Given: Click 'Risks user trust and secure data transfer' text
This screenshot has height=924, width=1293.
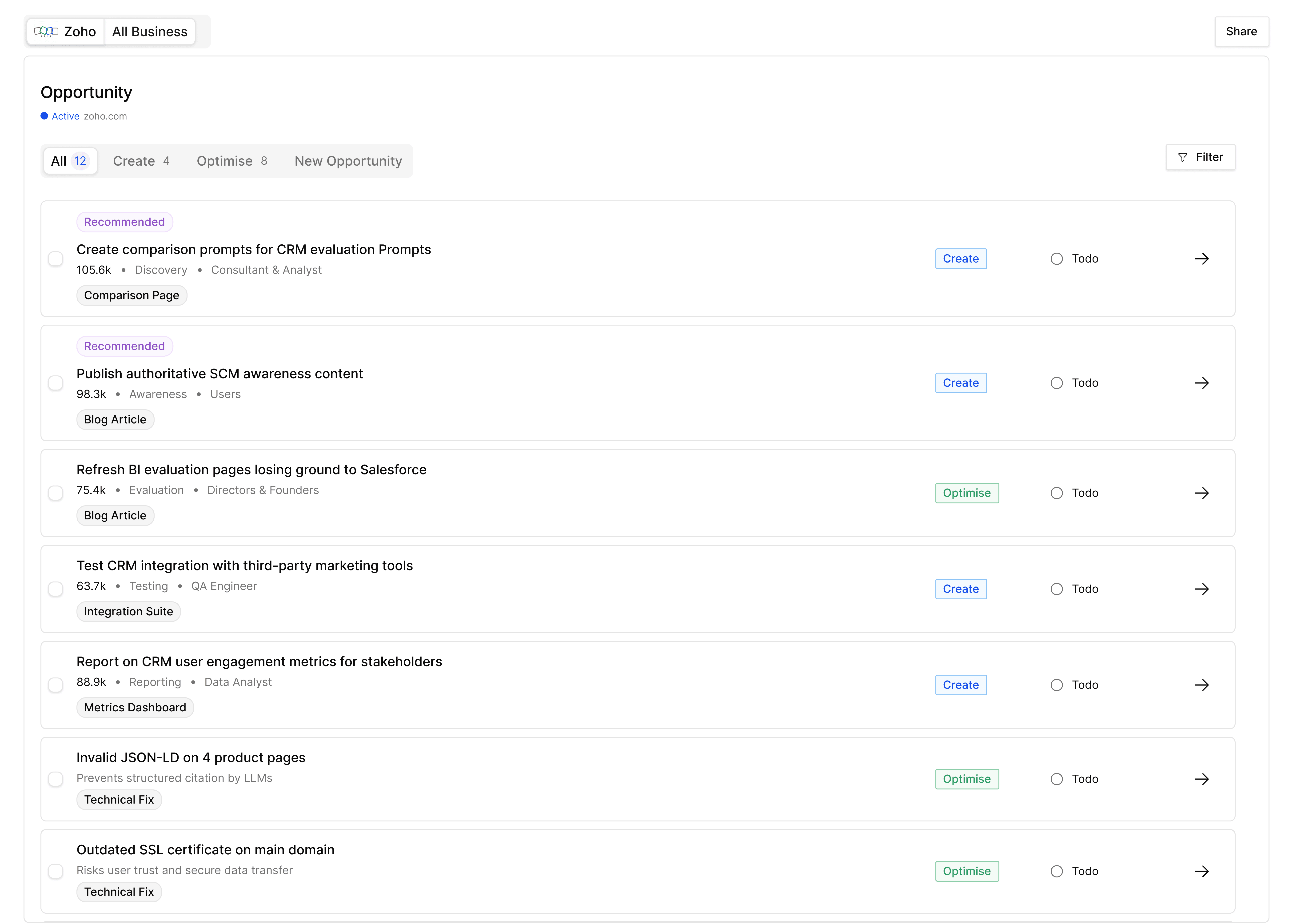Looking at the screenshot, I should [x=184, y=871].
